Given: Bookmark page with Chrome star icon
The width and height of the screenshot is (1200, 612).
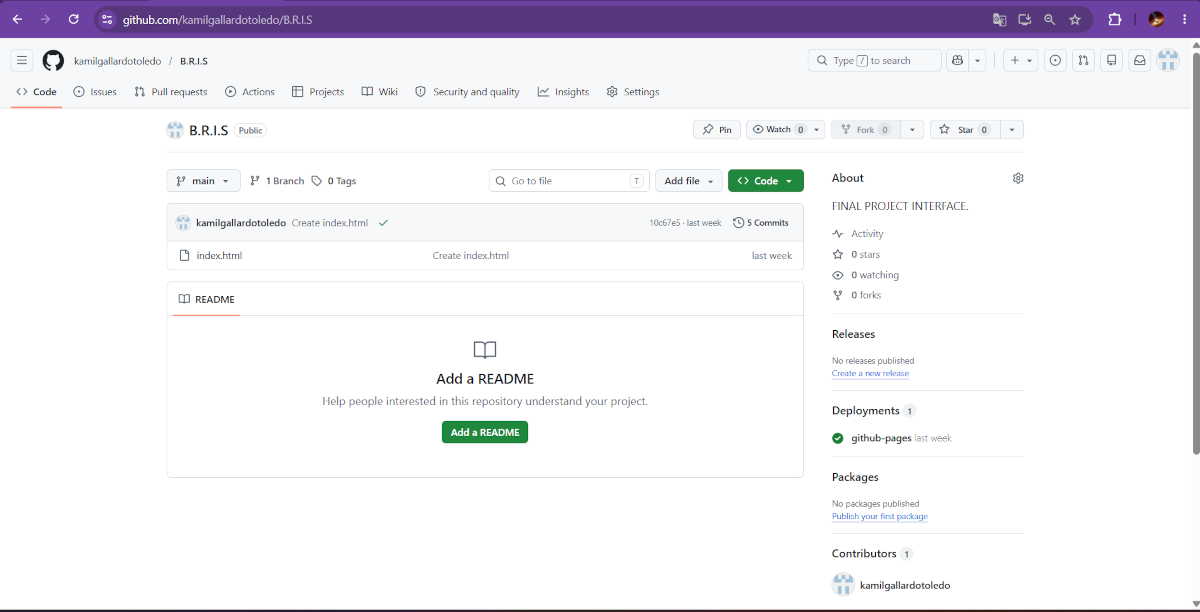Looking at the screenshot, I should 1075,19.
